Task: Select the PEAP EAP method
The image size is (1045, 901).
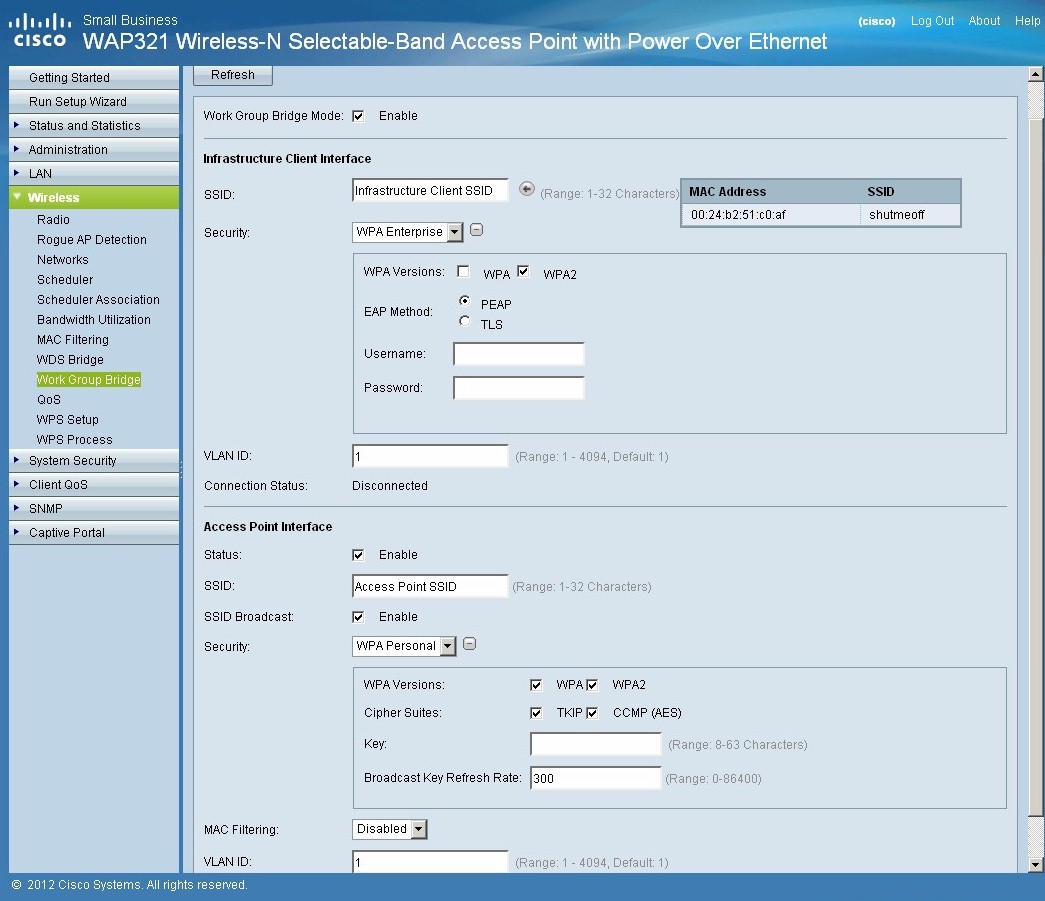Action: click(465, 301)
